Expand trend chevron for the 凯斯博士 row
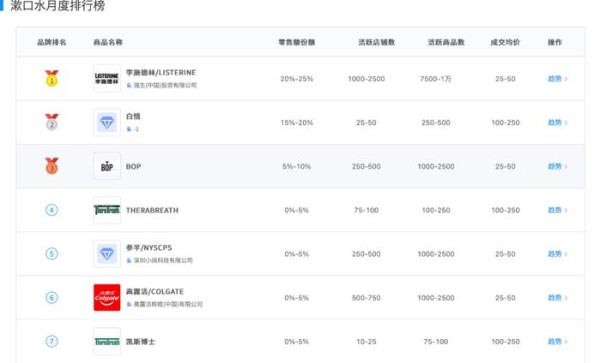This screenshot has height=363, width=600. 566,342
